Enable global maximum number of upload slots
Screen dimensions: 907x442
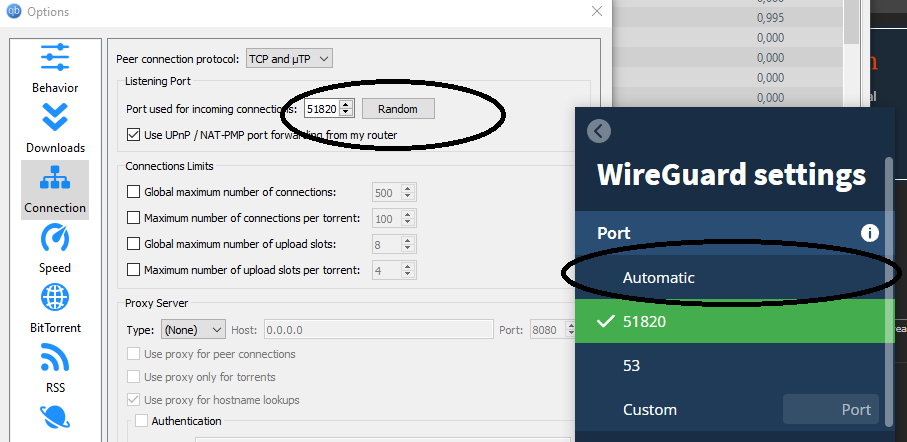(x=134, y=244)
